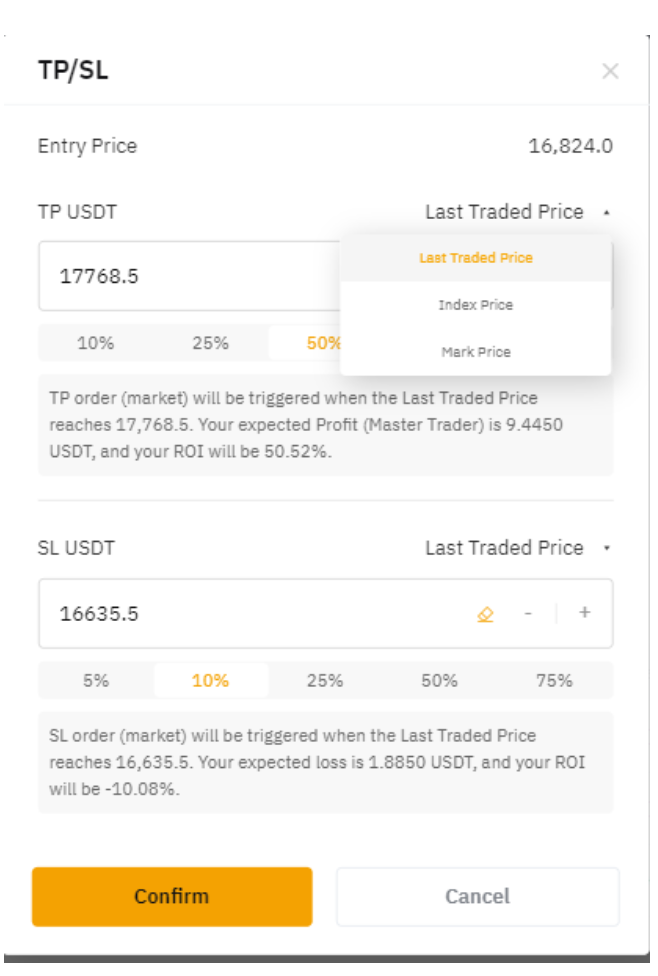Select the 50% take-profit preset
This screenshot has height=976, width=658.
click(x=322, y=343)
